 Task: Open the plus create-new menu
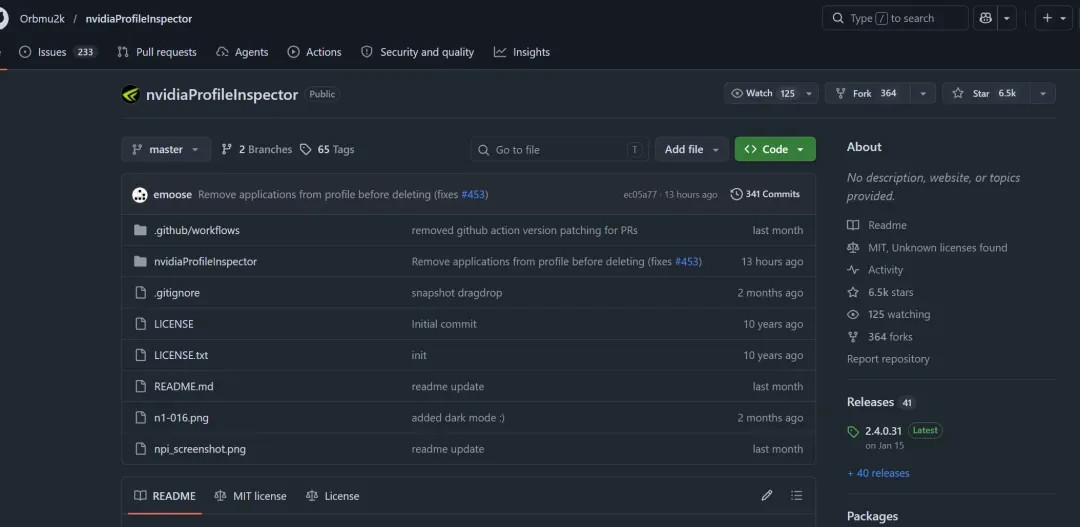click(1054, 19)
